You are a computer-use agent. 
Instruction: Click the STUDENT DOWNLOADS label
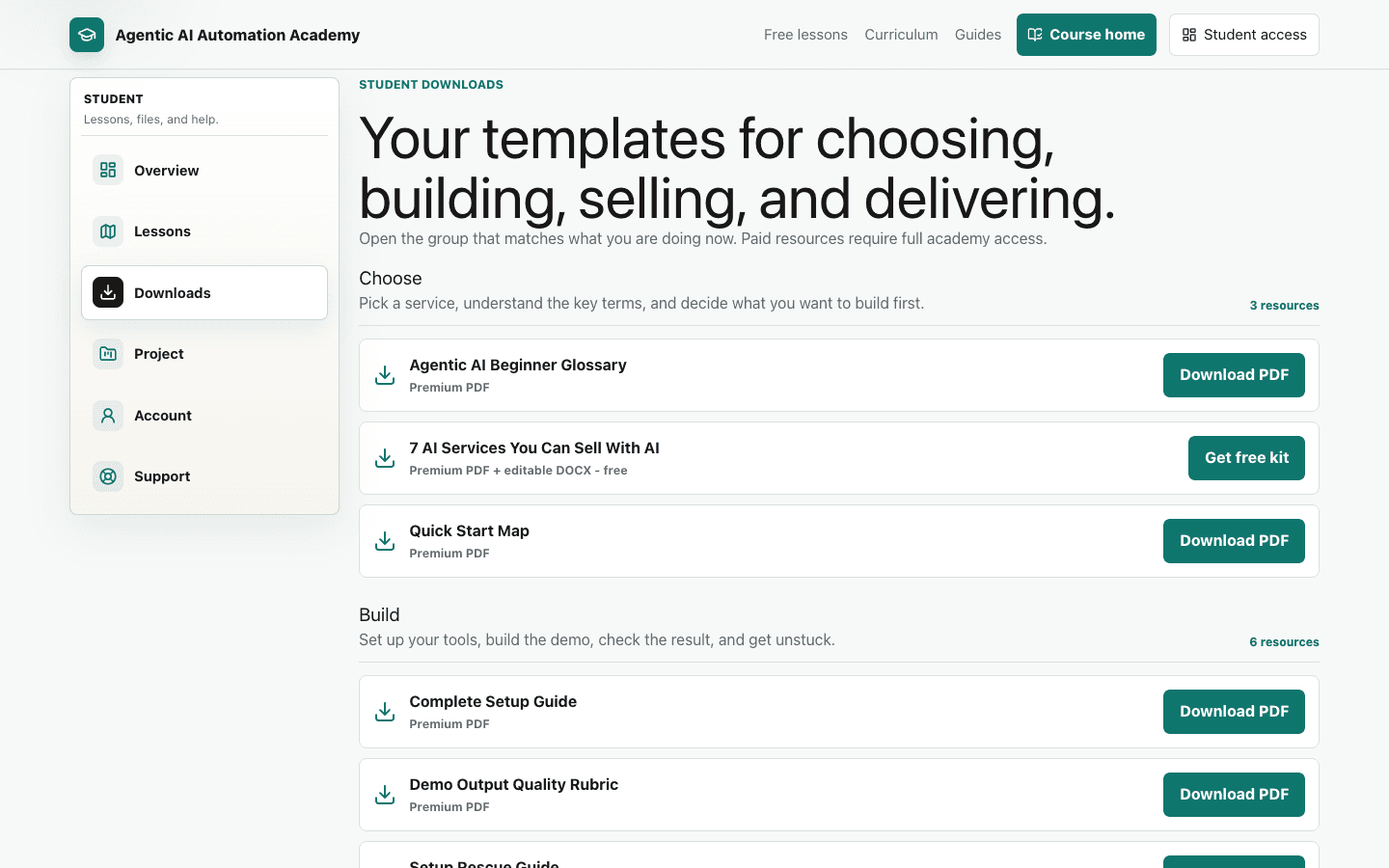point(431,85)
